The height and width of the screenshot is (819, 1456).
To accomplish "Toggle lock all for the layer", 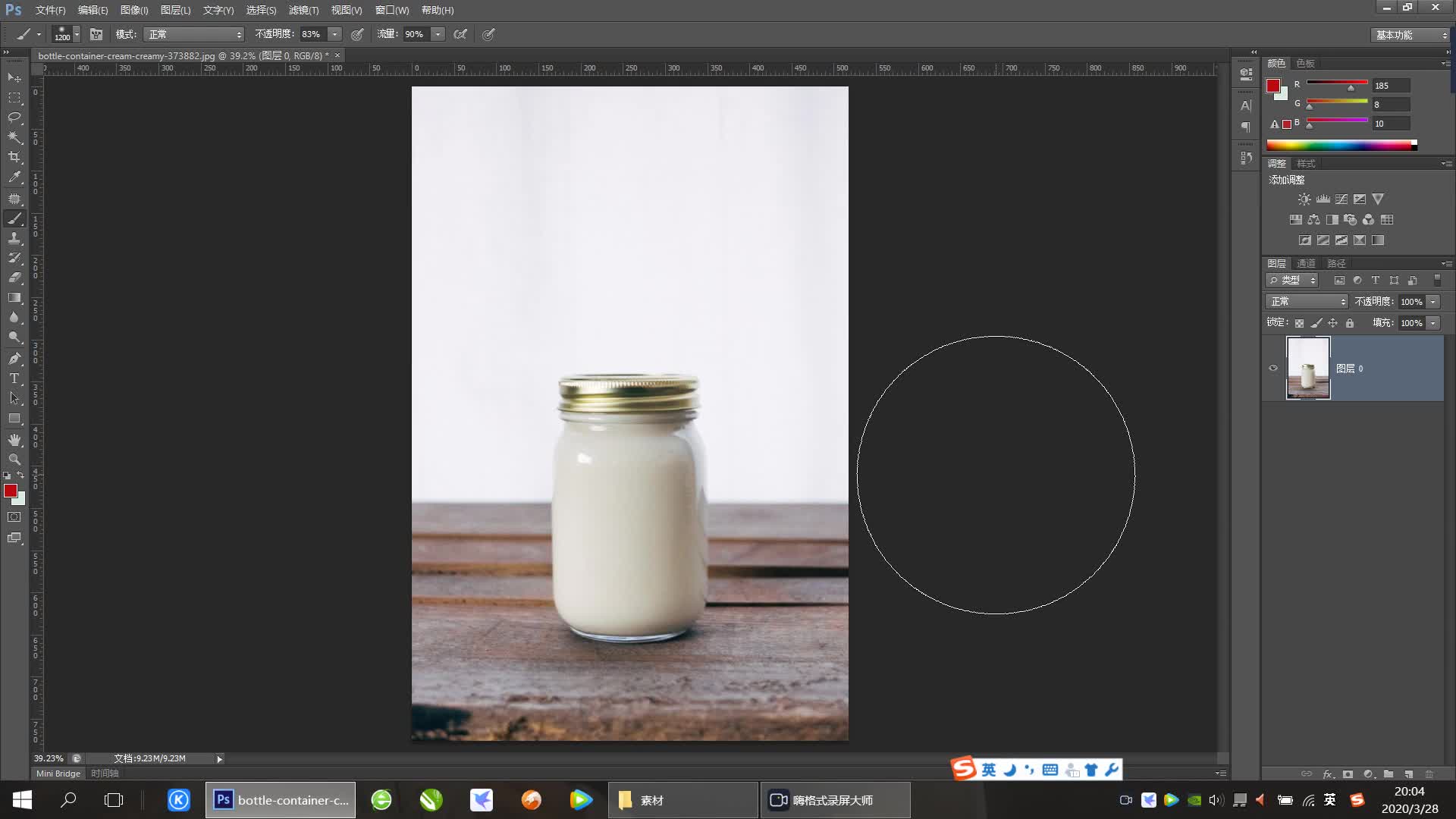I will (x=1350, y=323).
